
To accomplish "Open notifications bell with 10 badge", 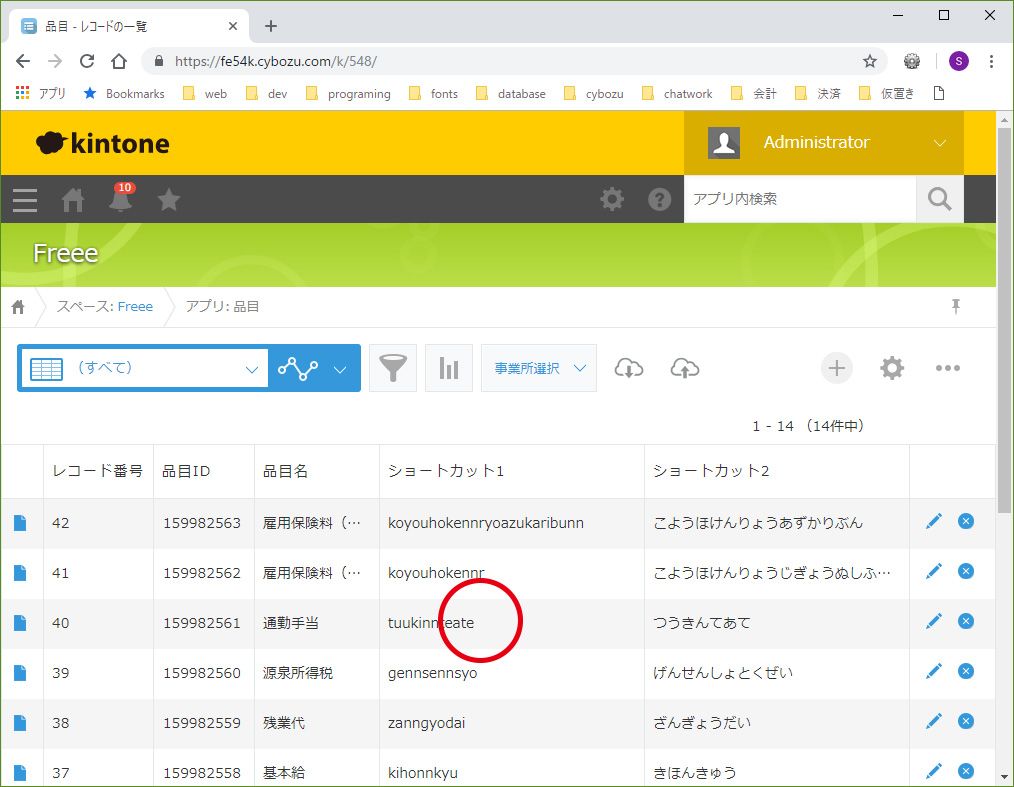I will [x=120, y=199].
